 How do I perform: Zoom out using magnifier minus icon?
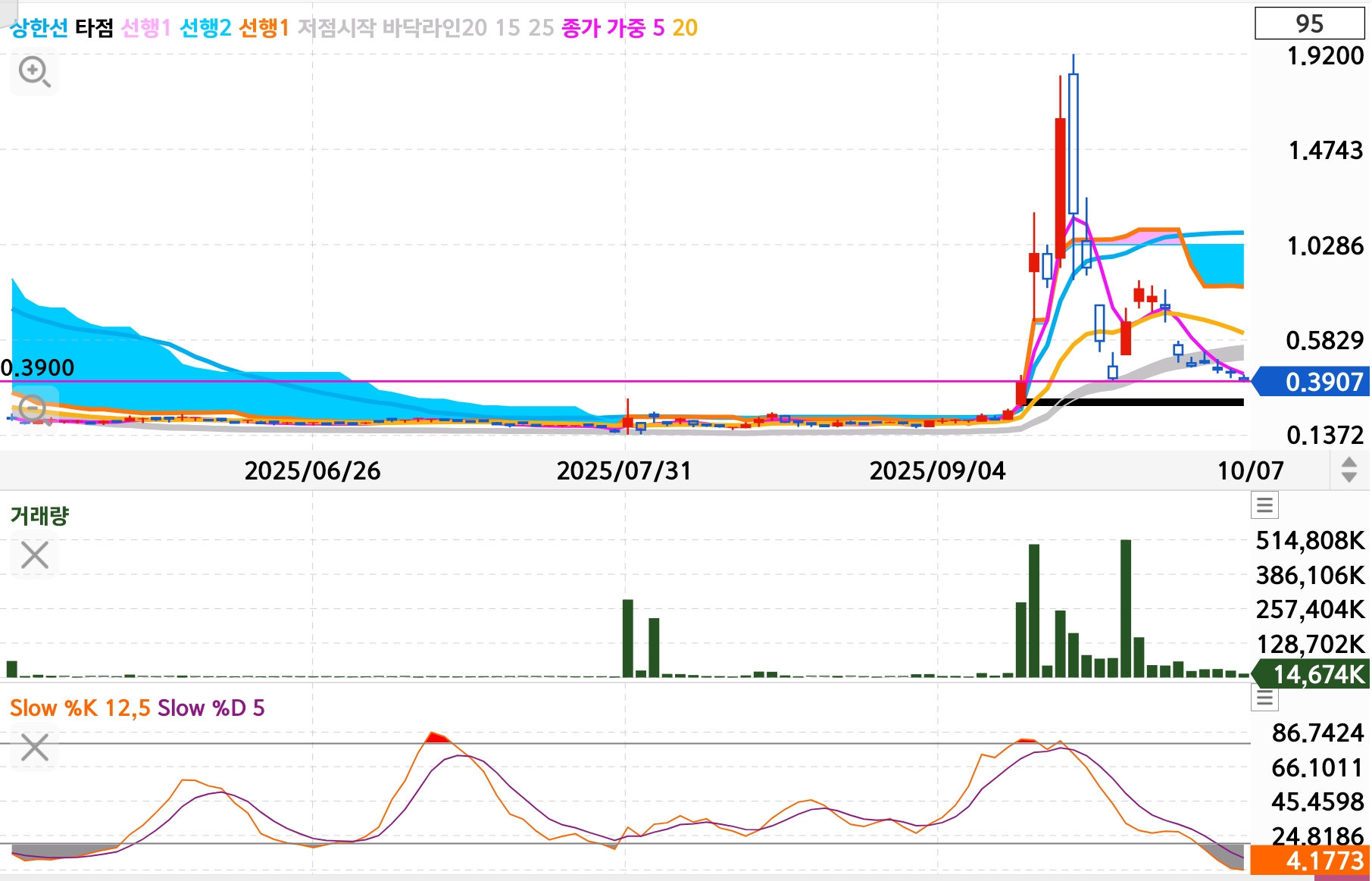(34, 410)
